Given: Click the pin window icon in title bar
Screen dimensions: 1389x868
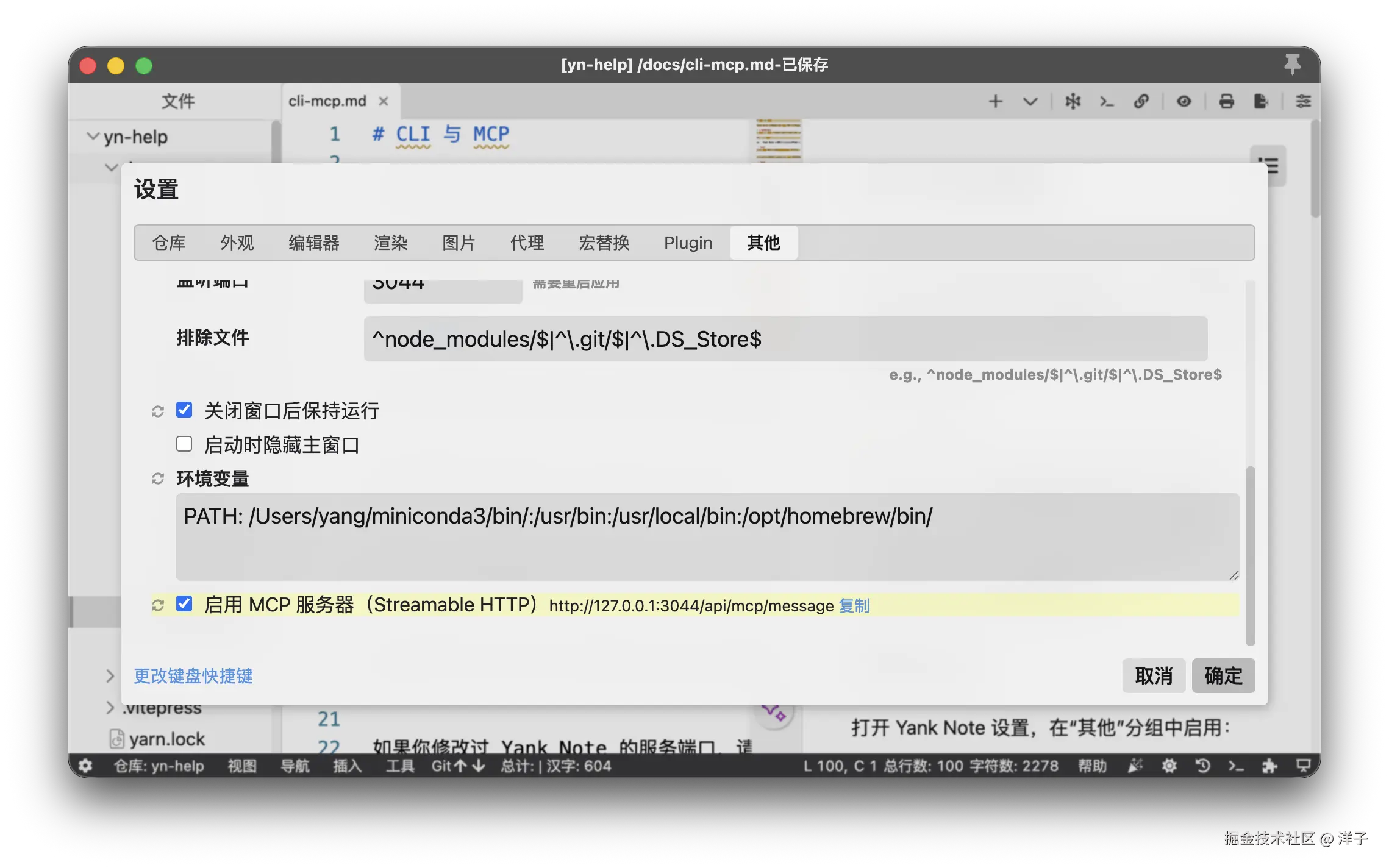Looking at the screenshot, I should pos(1291,64).
